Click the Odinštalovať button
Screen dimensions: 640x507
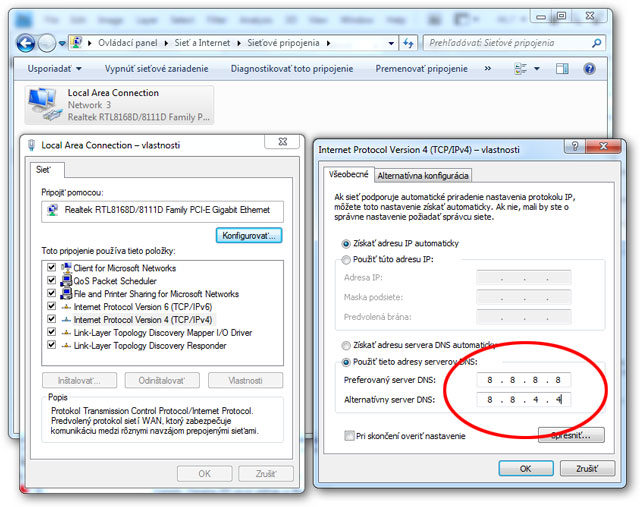(162, 380)
